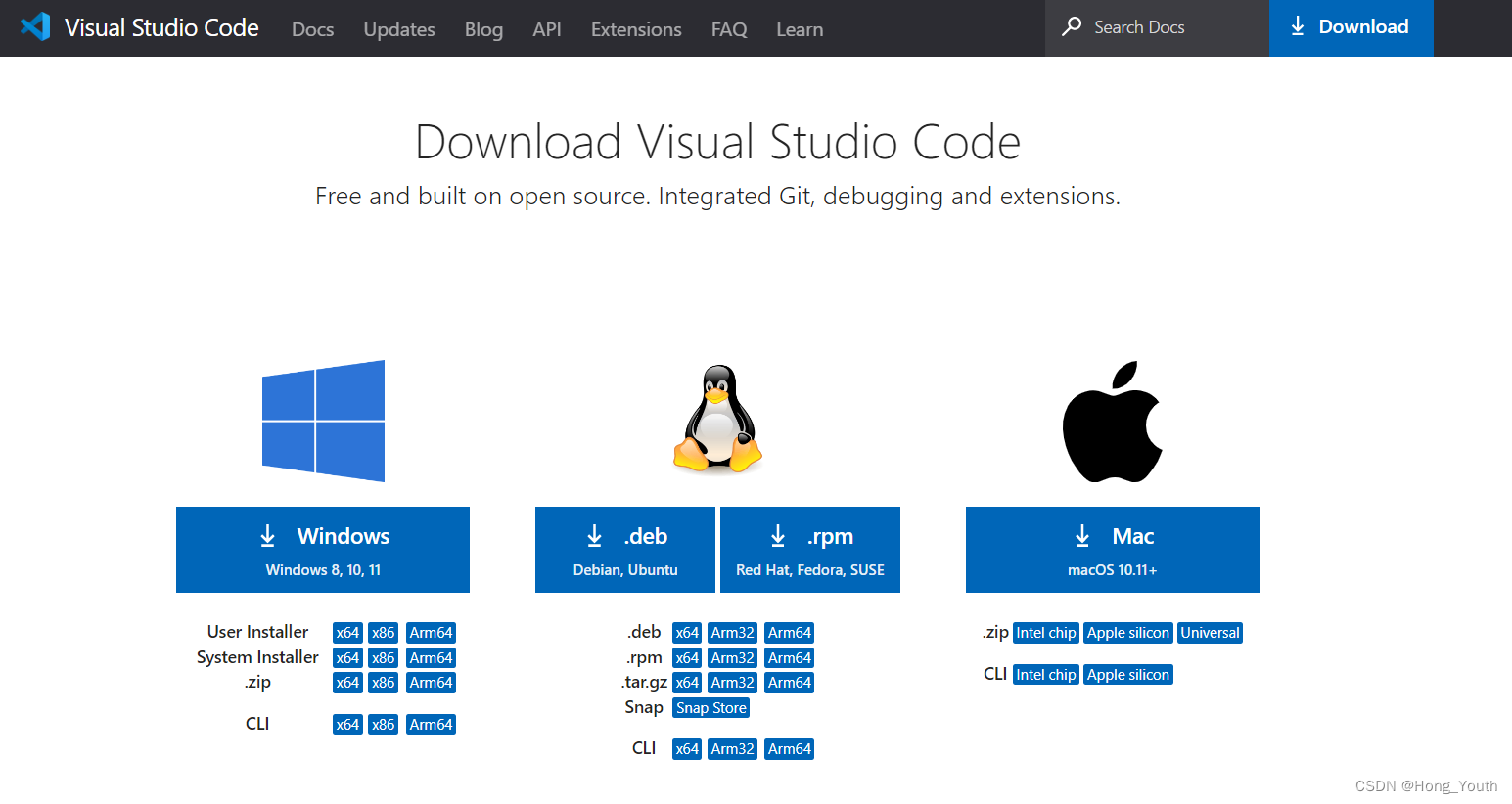Image resolution: width=1512 pixels, height=804 pixels.
Task: Download Windows User Installer x64
Action: click(x=347, y=633)
